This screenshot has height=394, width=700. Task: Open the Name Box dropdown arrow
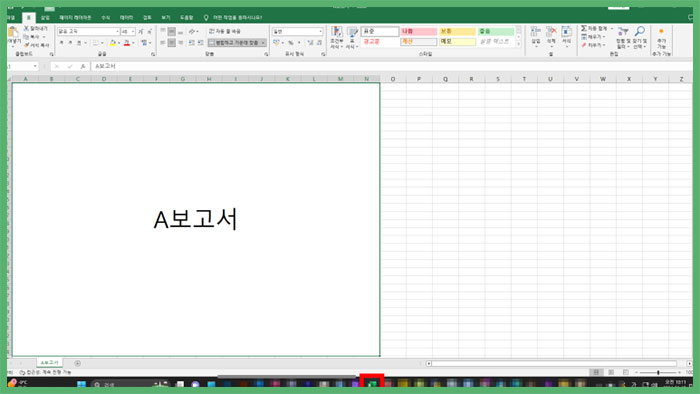coord(35,66)
